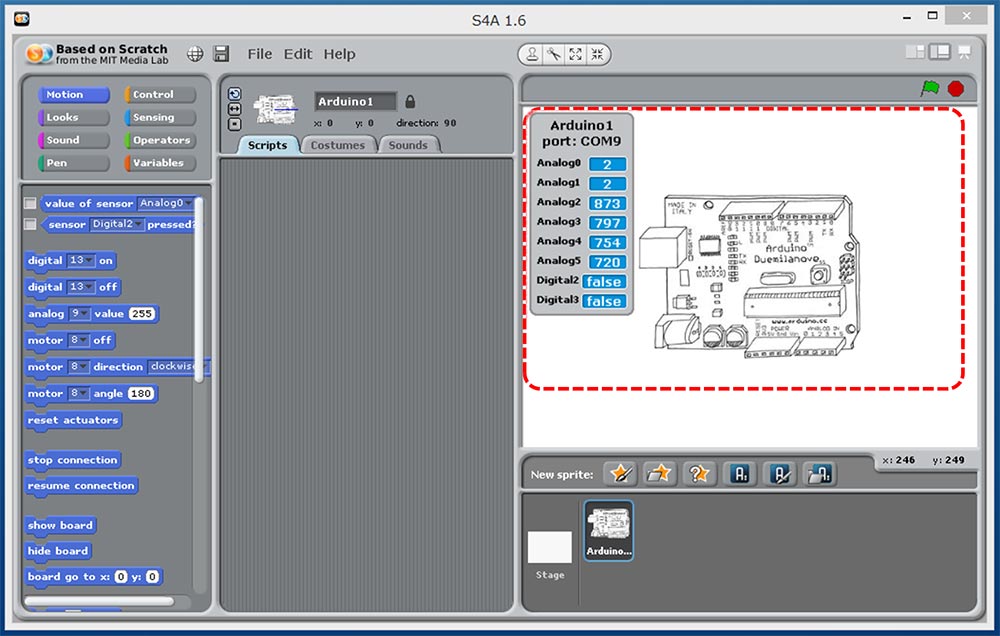Open pin 9 dropdown on analog value block
This screenshot has width=1000, height=636.
[x=79, y=314]
